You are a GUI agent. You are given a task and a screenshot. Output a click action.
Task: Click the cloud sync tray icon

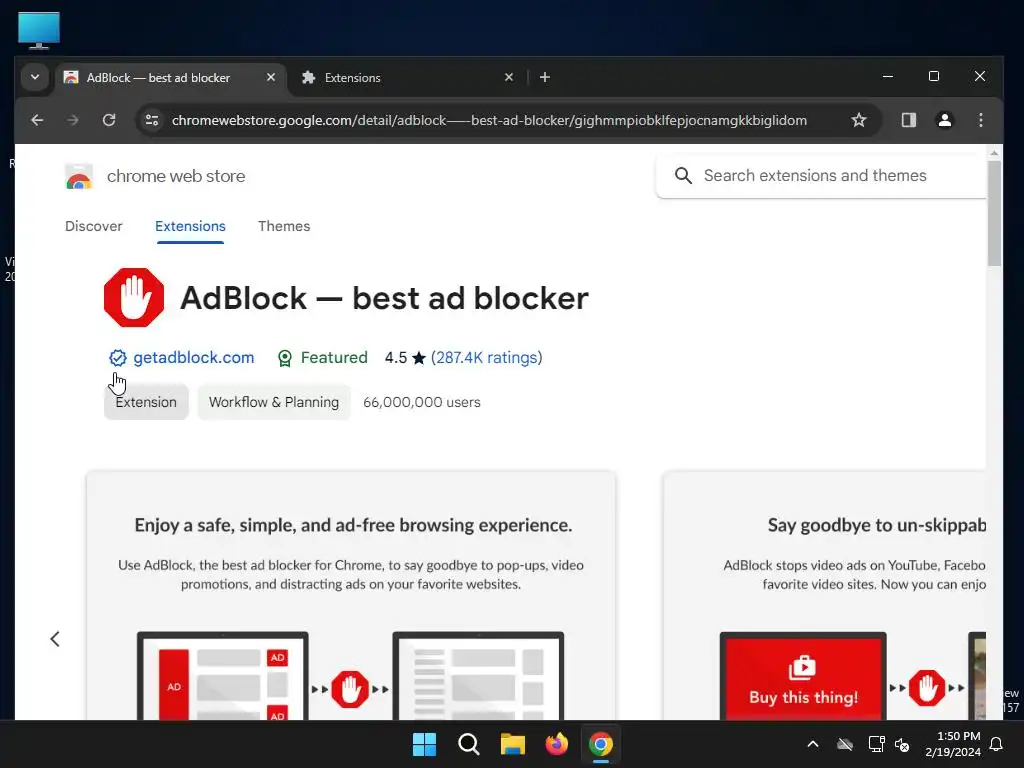click(x=845, y=744)
